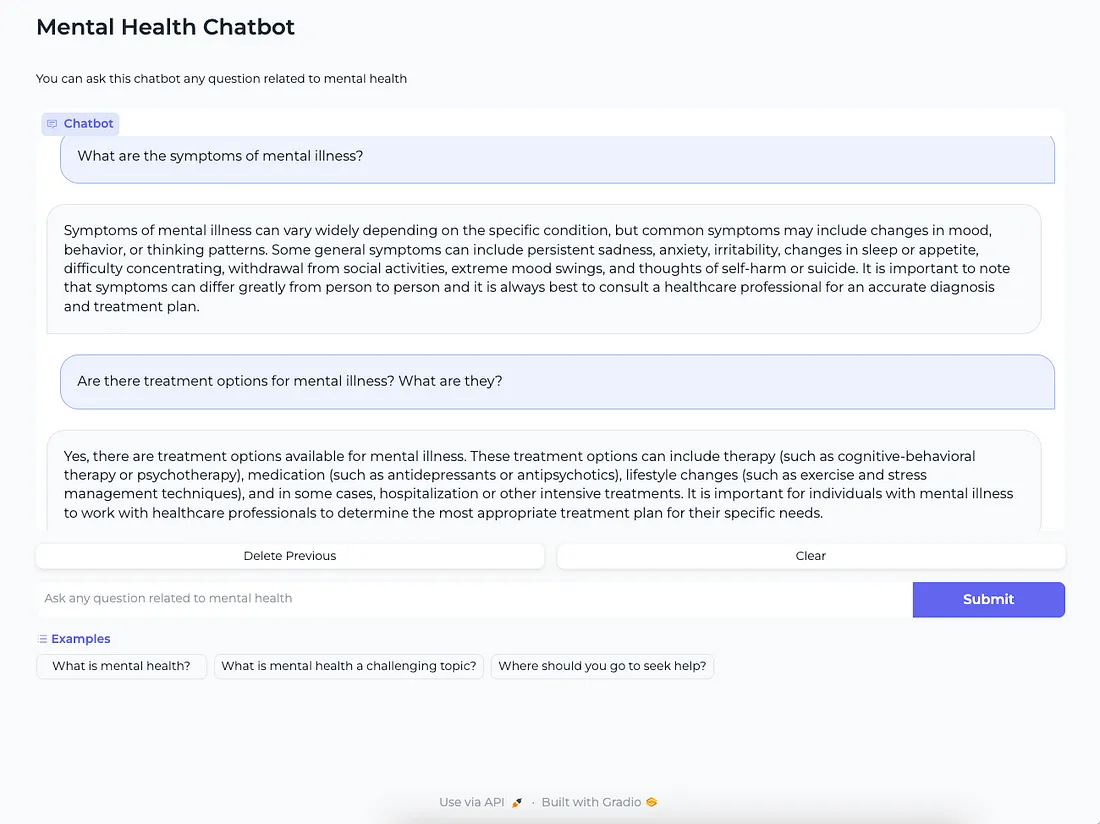Click the orange Gradio logo icon

652,802
